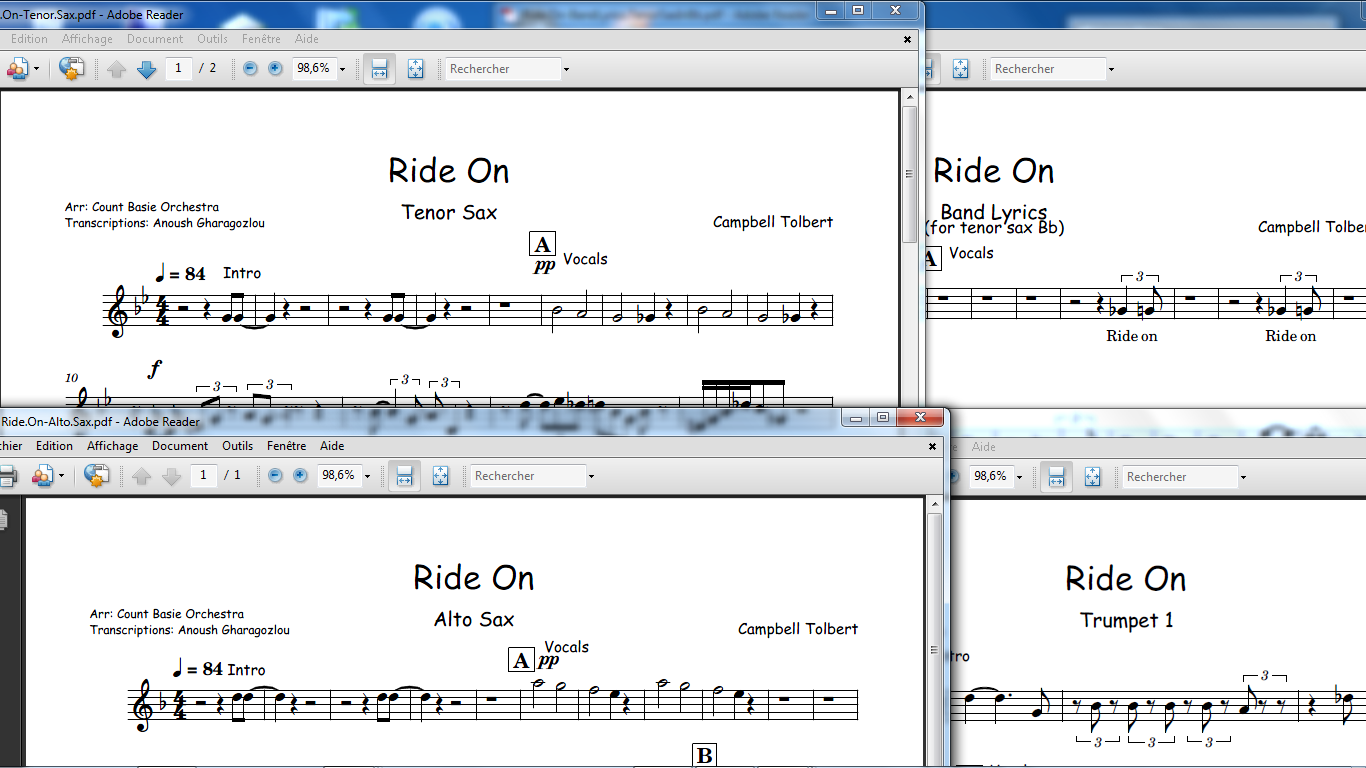Open Aide menu in Trumpet 1 window
Viewport: 1366px width, 768px height.
(x=984, y=447)
